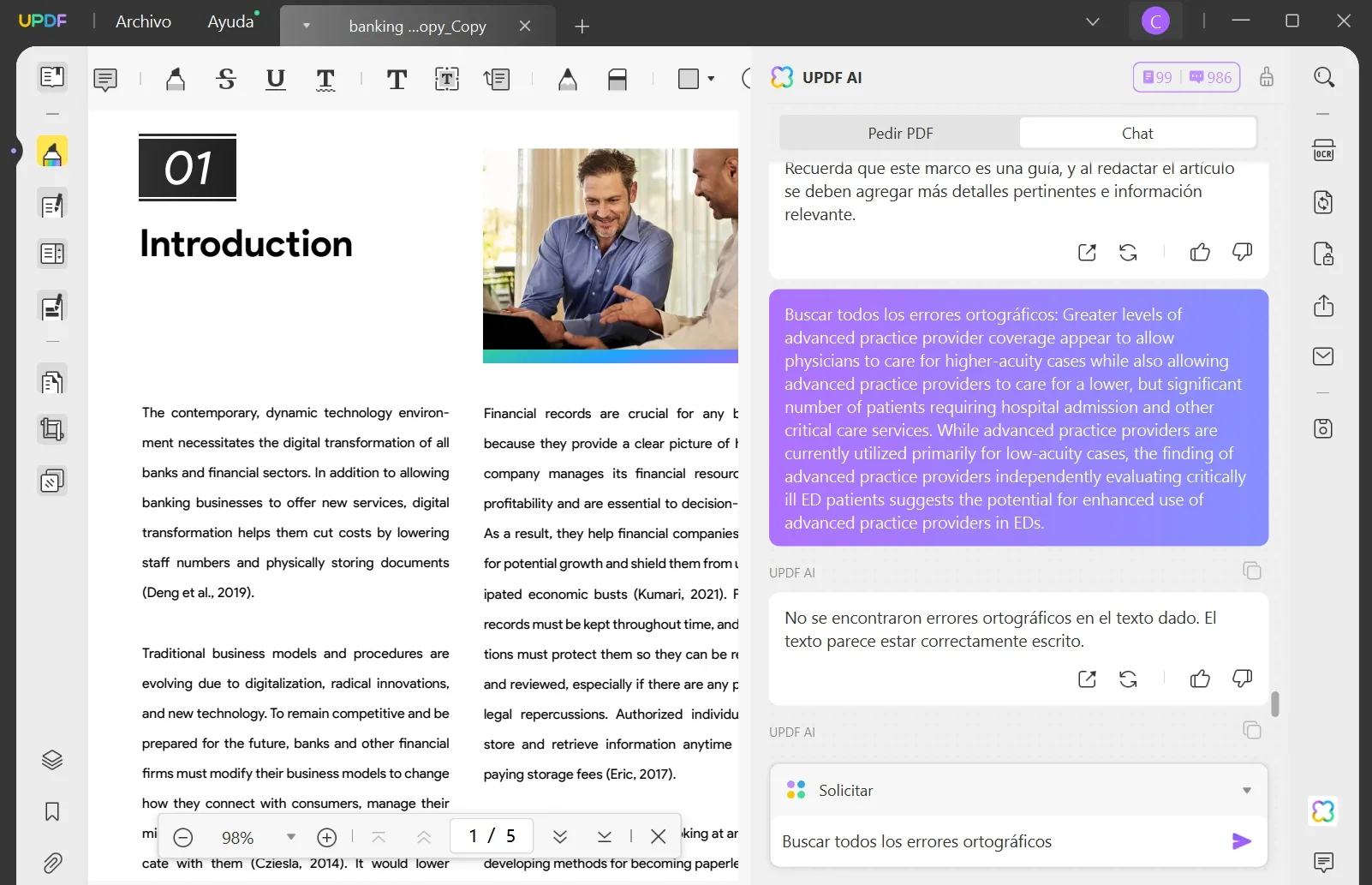
Task: Export the 'Recuerda que este marco' response
Action: tap(1088, 252)
